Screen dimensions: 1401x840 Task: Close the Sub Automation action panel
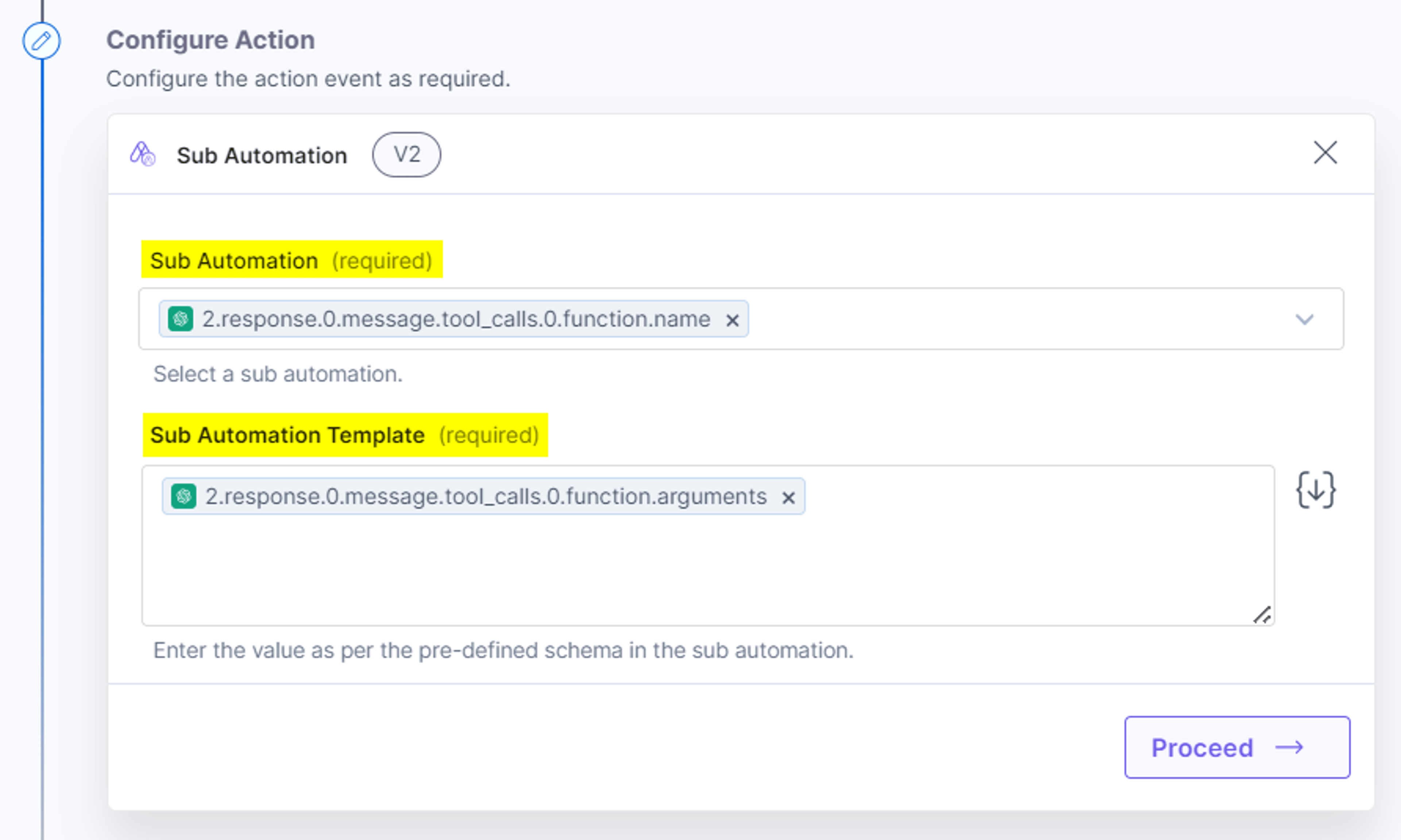click(x=1325, y=153)
